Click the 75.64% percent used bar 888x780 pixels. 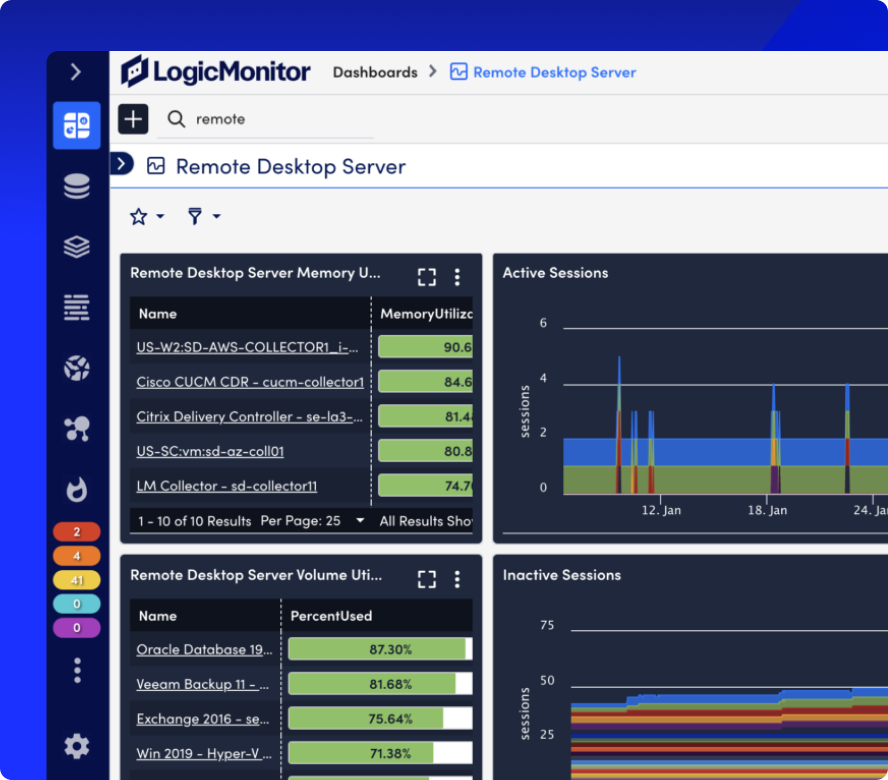click(x=380, y=719)
